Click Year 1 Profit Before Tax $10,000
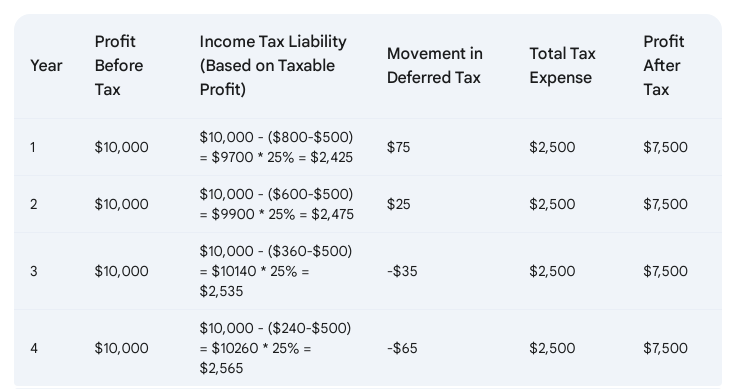 tap(121, 147)
